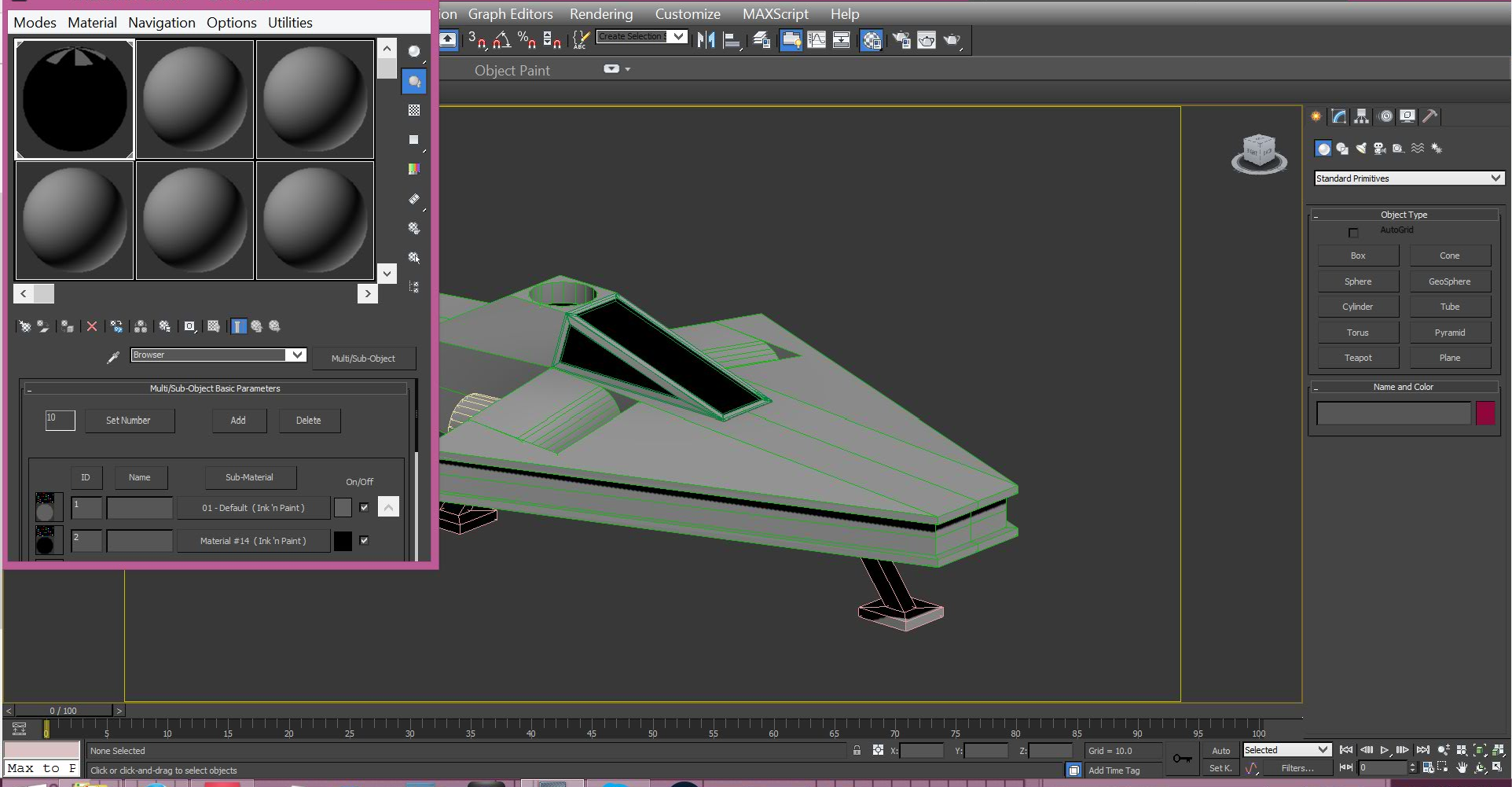Open Material/Map Navigator icon

(414, 287)
